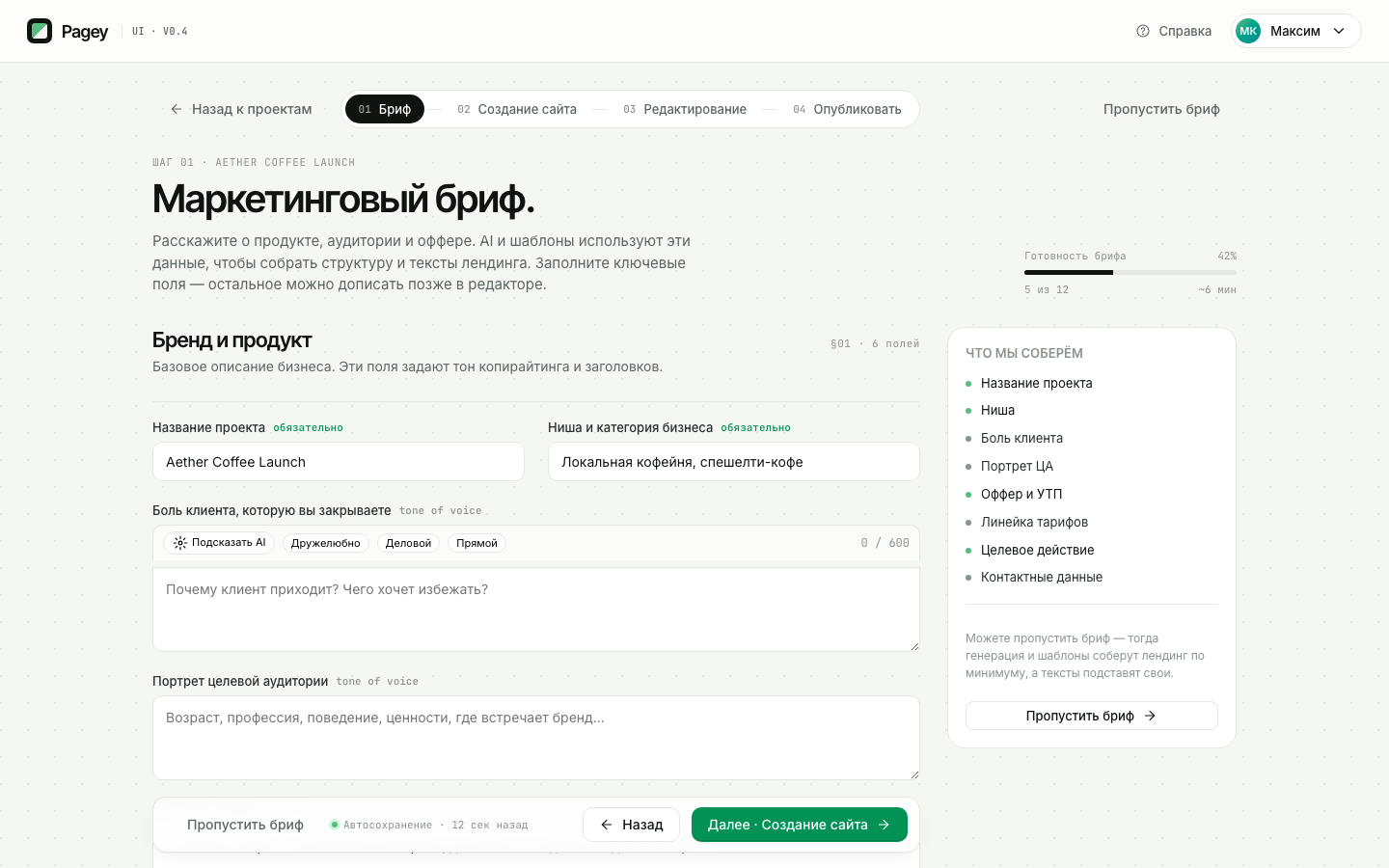Screen dimensions: 1389x868
Task: Click Контактные данные in the checklist
Action: (1042, 577)
